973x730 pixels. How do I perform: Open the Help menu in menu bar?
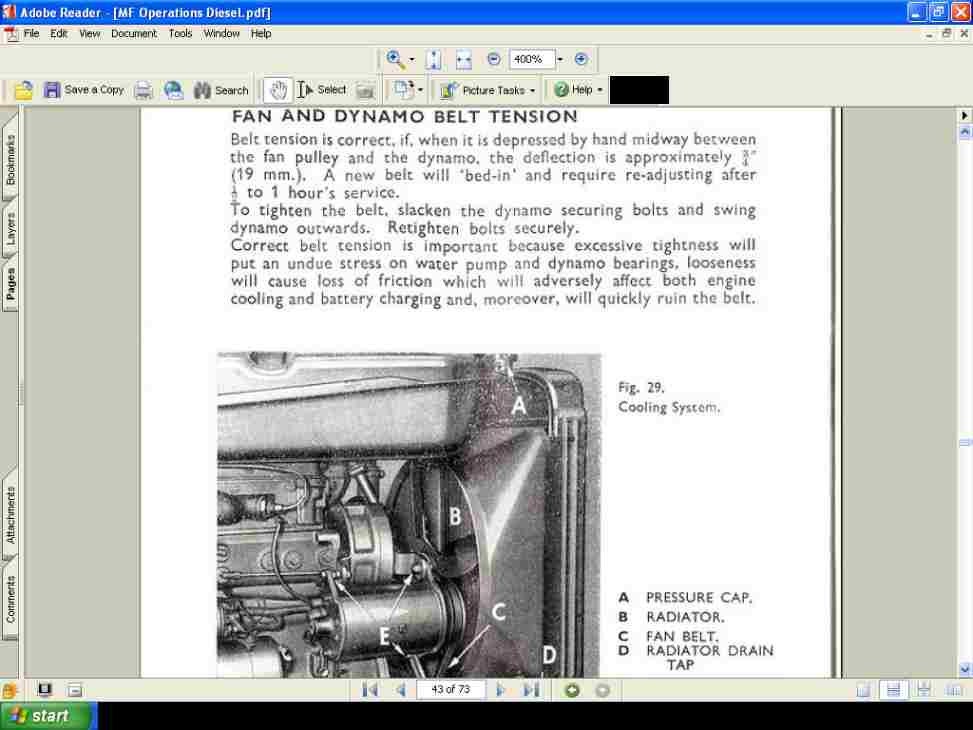pos(261,34)
